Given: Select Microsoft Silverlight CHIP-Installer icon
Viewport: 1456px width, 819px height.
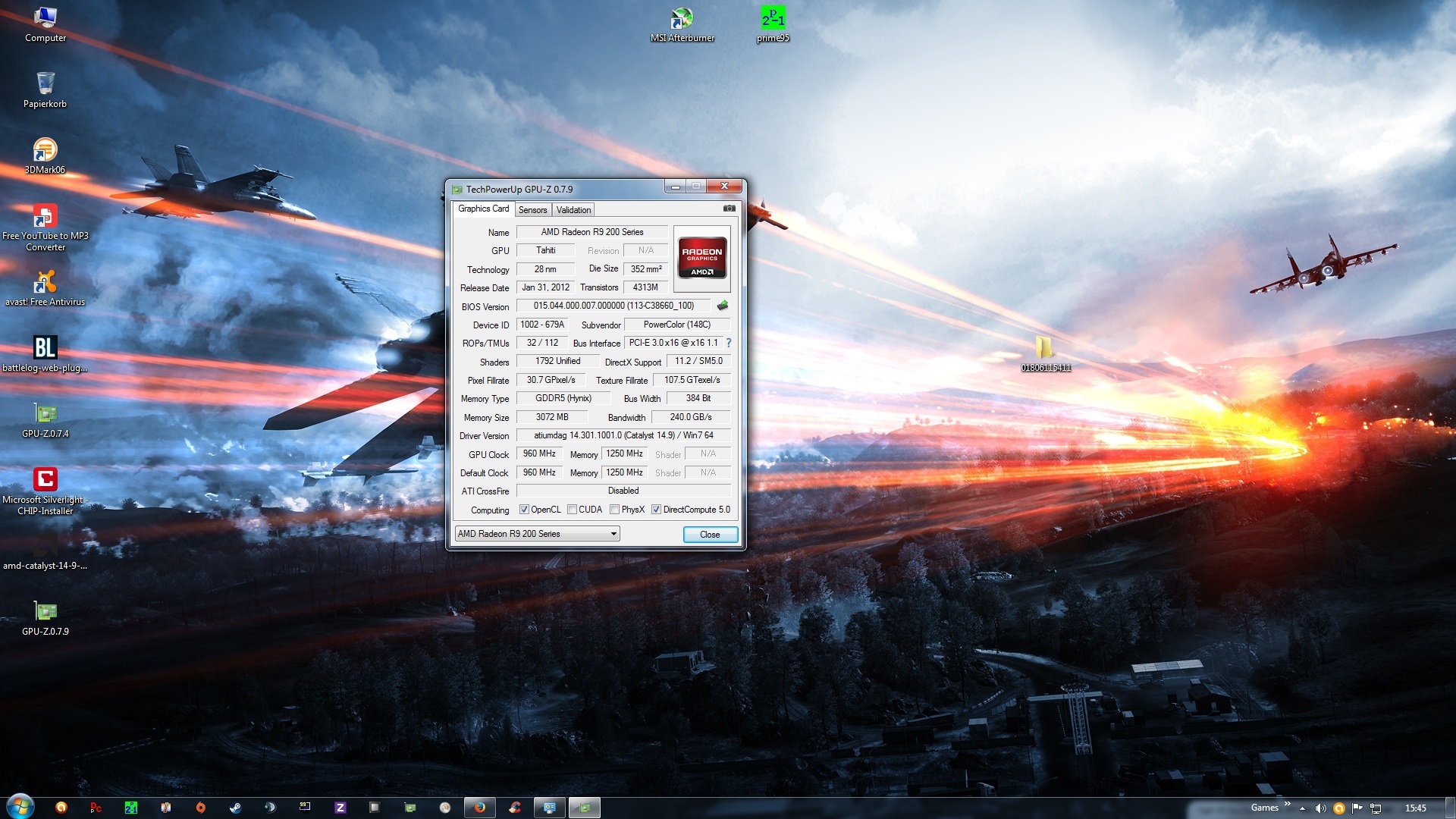Looking at the screenshot, I should pos(45,491).
